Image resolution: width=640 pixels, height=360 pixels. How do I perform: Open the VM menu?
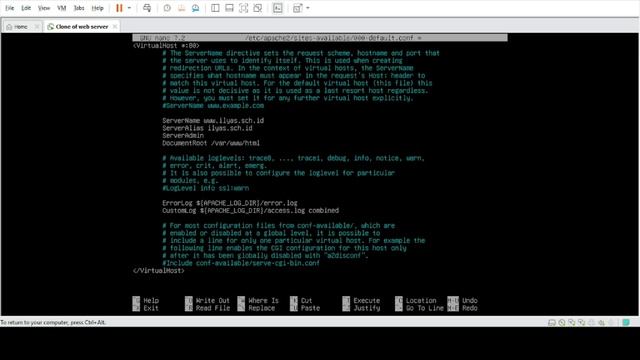[62, 8]
